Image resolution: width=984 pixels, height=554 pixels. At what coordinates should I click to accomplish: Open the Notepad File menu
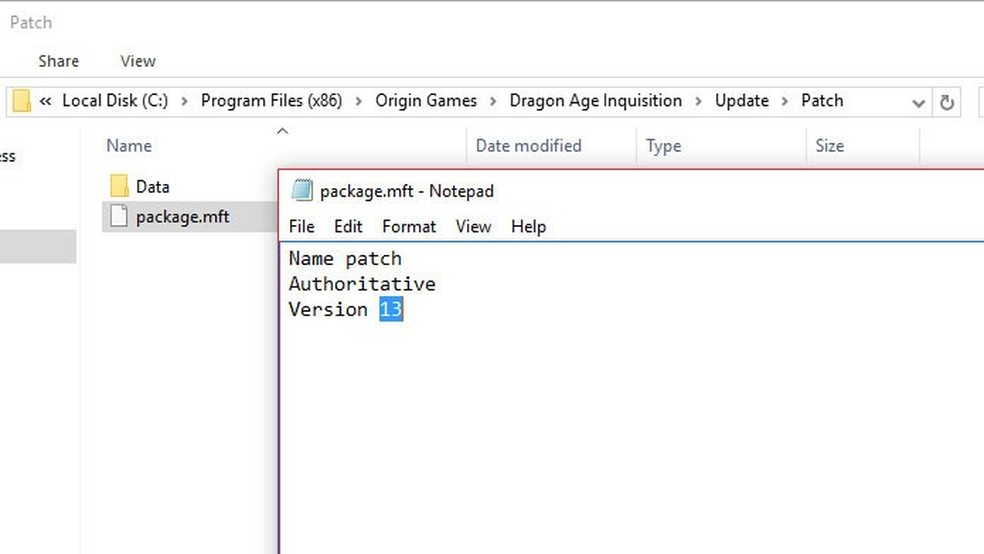click(x=301, y=226)
